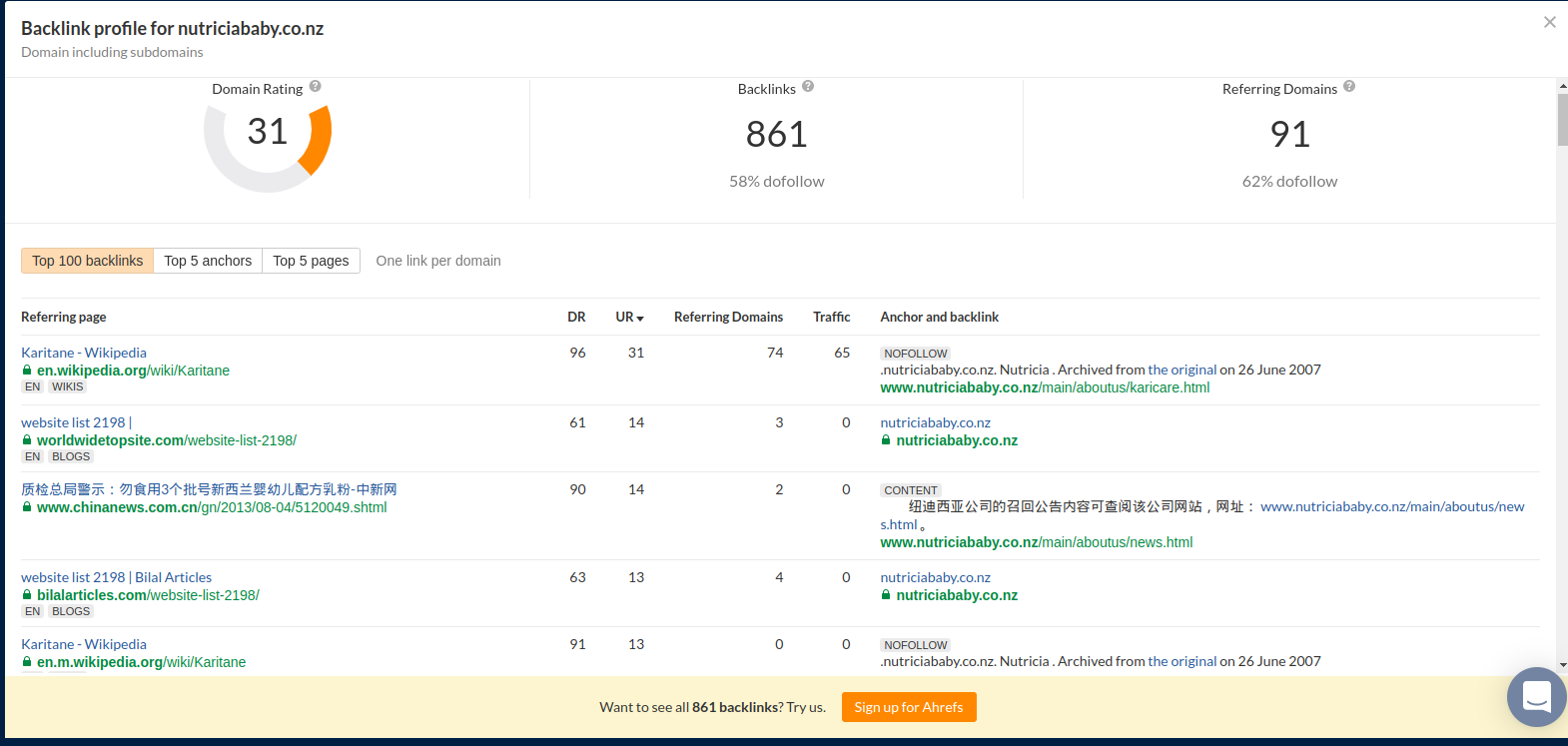1568x746 pixels.
Task: Click the lock icon beside chinanews.com.cn URL
Action: coord(27,507)
